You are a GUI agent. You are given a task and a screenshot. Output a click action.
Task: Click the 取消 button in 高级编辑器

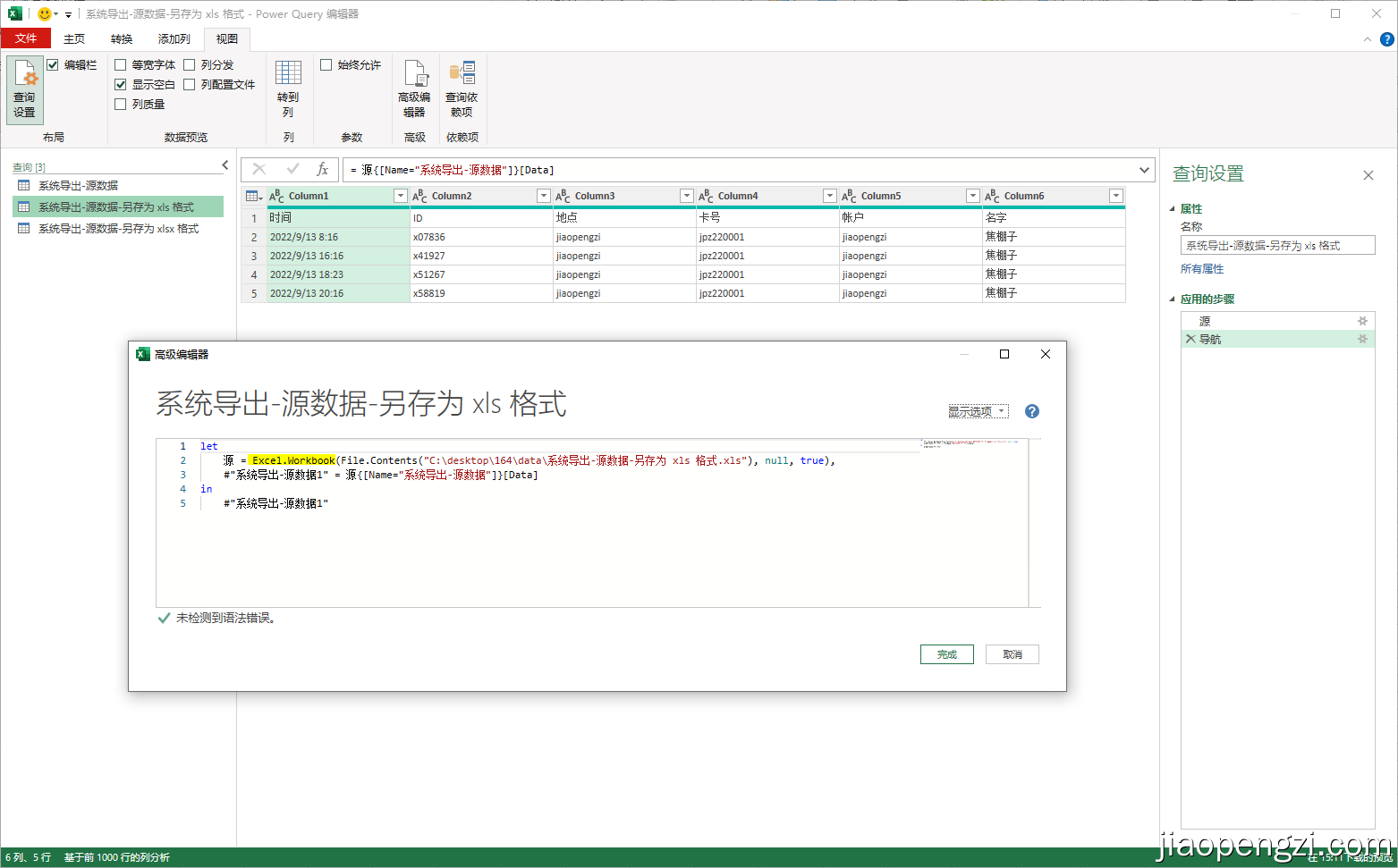coord(1012,653)
